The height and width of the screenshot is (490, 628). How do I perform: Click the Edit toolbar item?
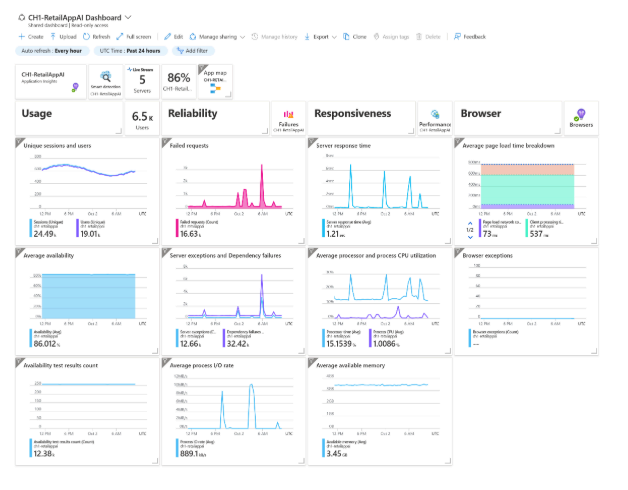(173, 36)
